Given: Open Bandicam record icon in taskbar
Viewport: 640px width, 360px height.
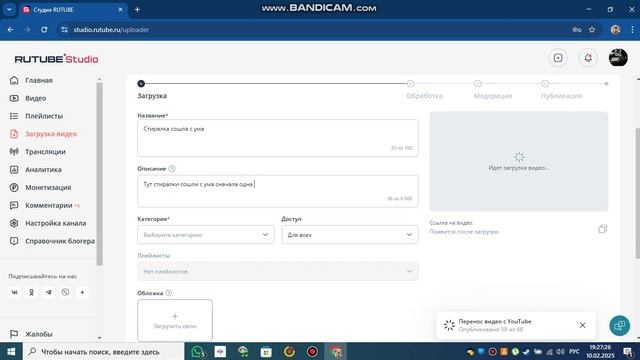Looking at the screenshot, I should [312, 351].
